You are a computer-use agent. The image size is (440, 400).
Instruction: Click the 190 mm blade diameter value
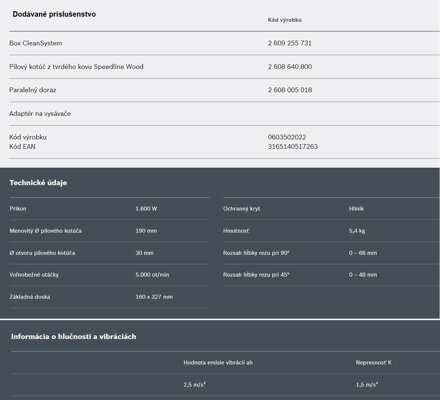click(146, 231)
